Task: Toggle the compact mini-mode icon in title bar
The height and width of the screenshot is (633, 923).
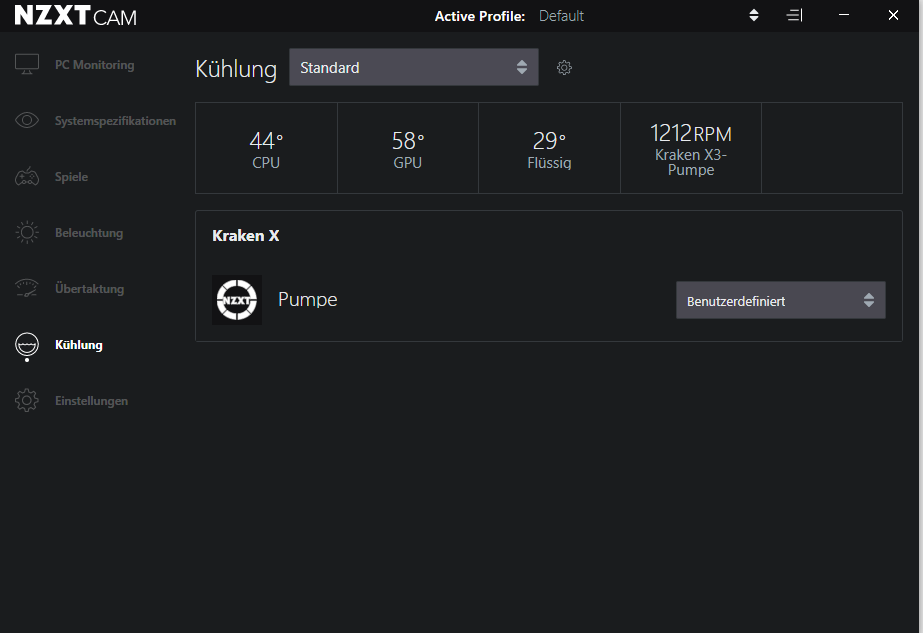Action: (795, 15)
